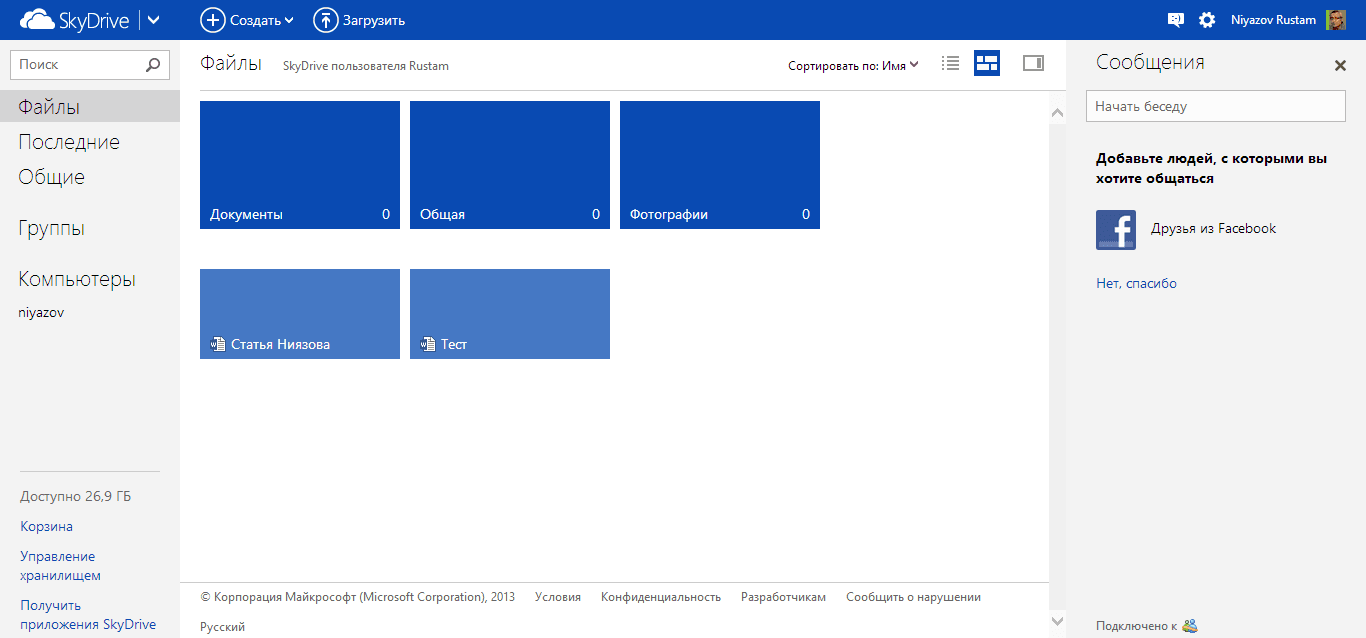Click Сообщить о нарушении footer link
1366x638 pixels.
point(914,597)
